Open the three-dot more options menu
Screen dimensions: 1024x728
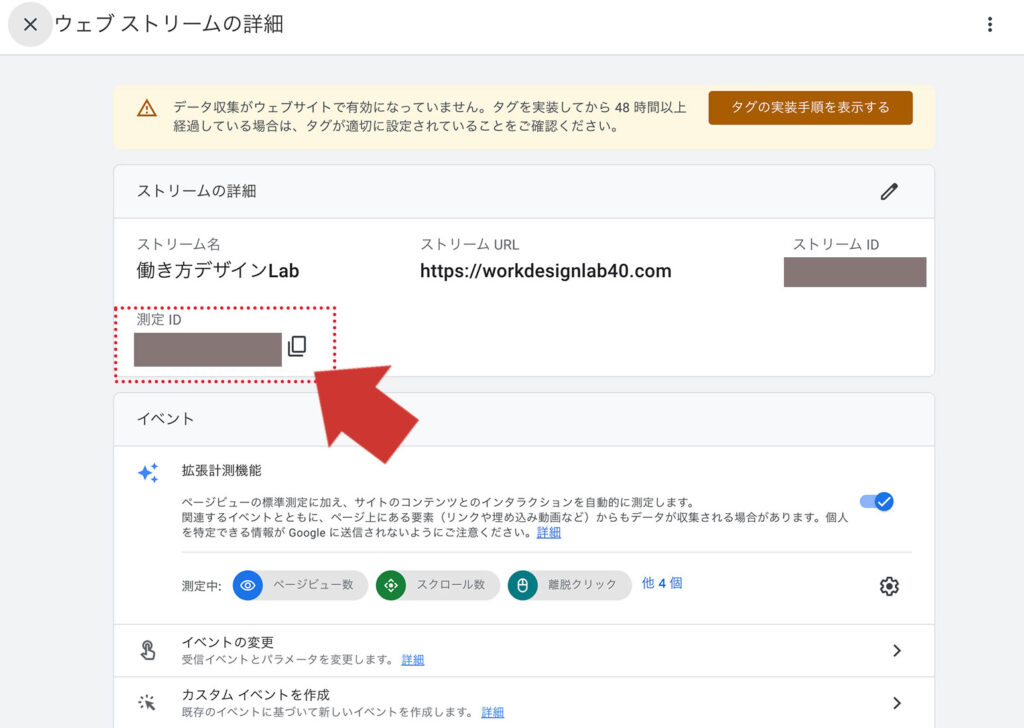click(x=990, y=25)
